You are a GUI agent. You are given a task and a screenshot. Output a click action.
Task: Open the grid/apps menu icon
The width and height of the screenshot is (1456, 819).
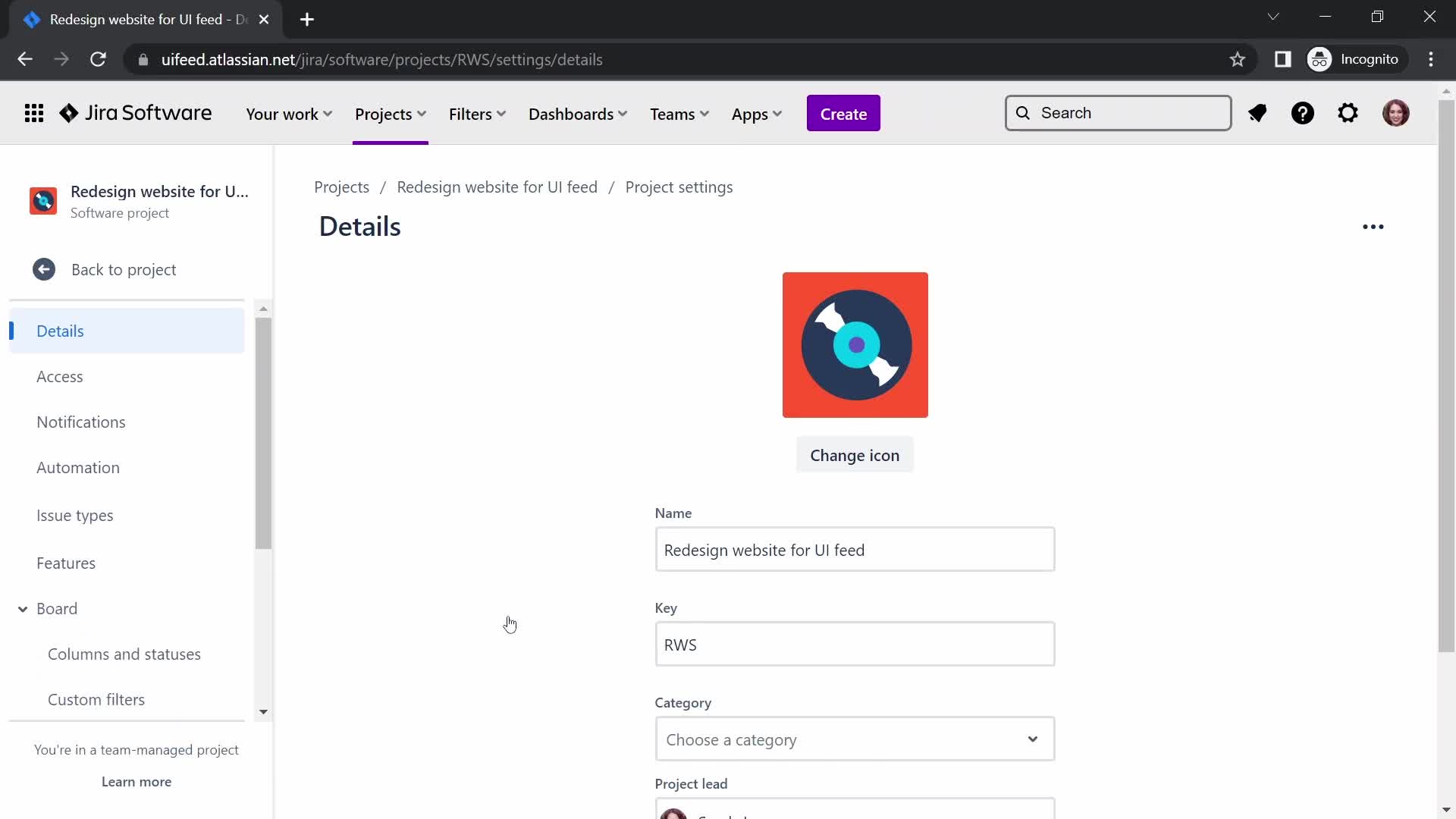pos(33,113)
